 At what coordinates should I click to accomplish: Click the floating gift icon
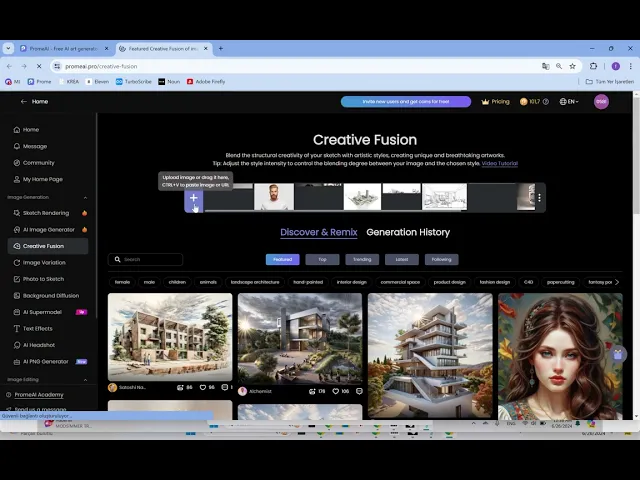pyautogui.click(x=618, y=354)
